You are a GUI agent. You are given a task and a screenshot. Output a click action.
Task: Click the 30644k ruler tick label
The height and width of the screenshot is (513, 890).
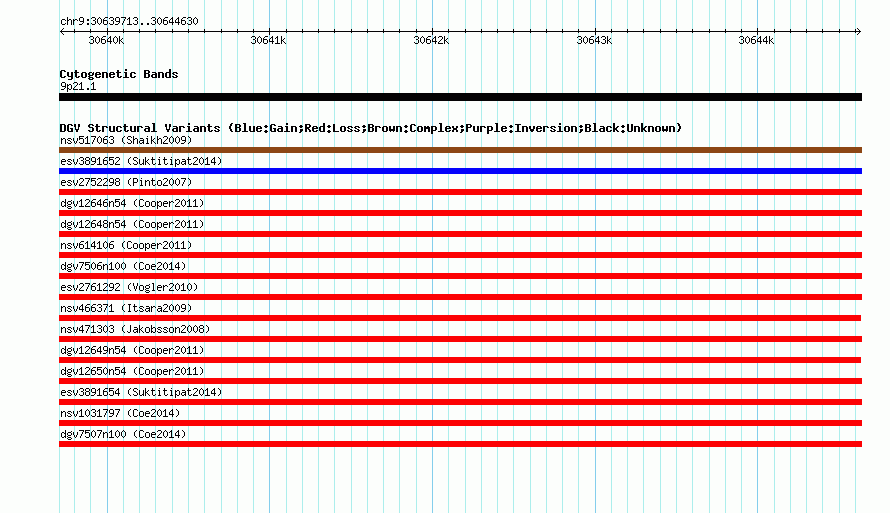[756, 40]
